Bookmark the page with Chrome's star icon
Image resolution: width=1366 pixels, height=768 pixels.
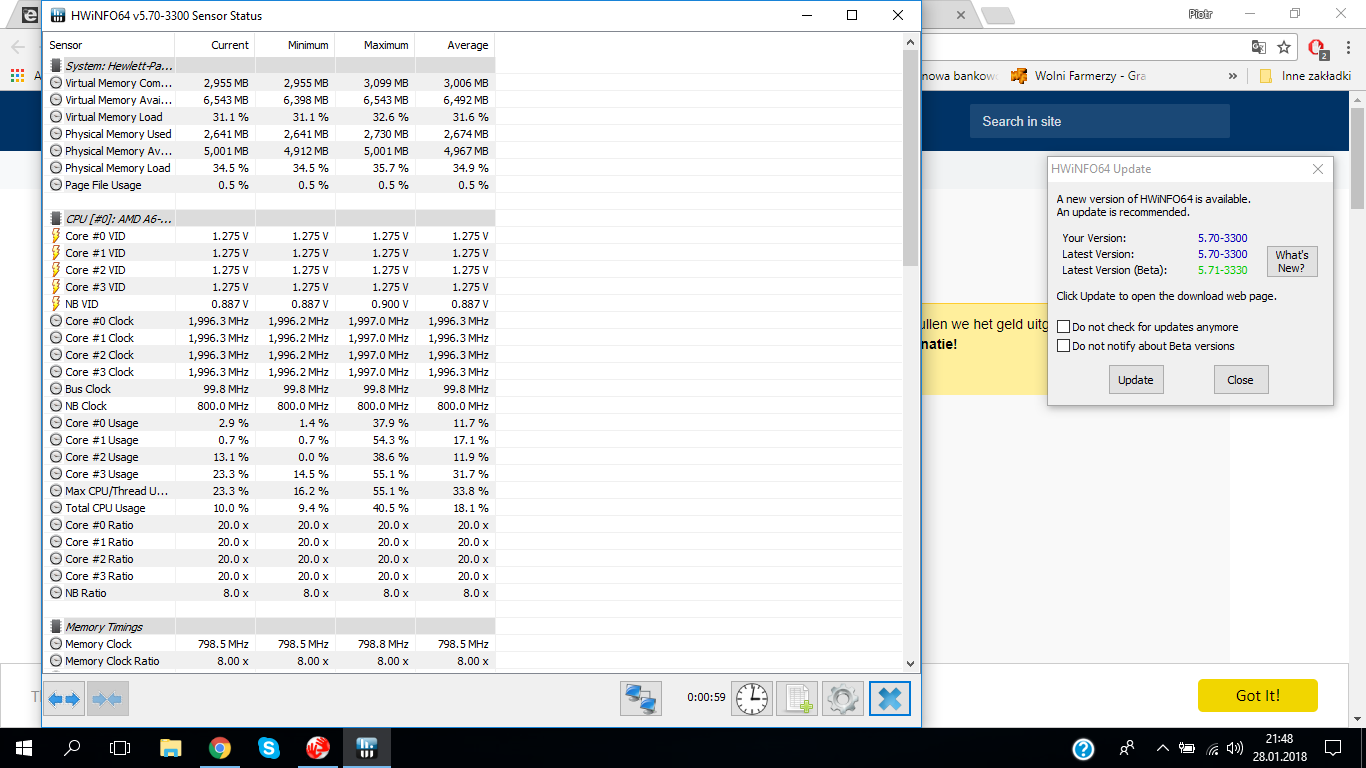tap(1284, 47)
